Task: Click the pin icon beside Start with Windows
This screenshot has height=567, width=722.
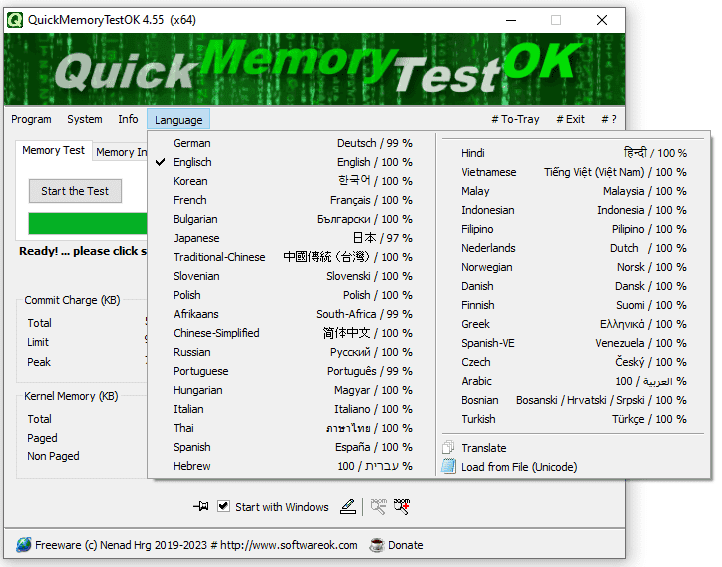Action: (x=201, y=507)
